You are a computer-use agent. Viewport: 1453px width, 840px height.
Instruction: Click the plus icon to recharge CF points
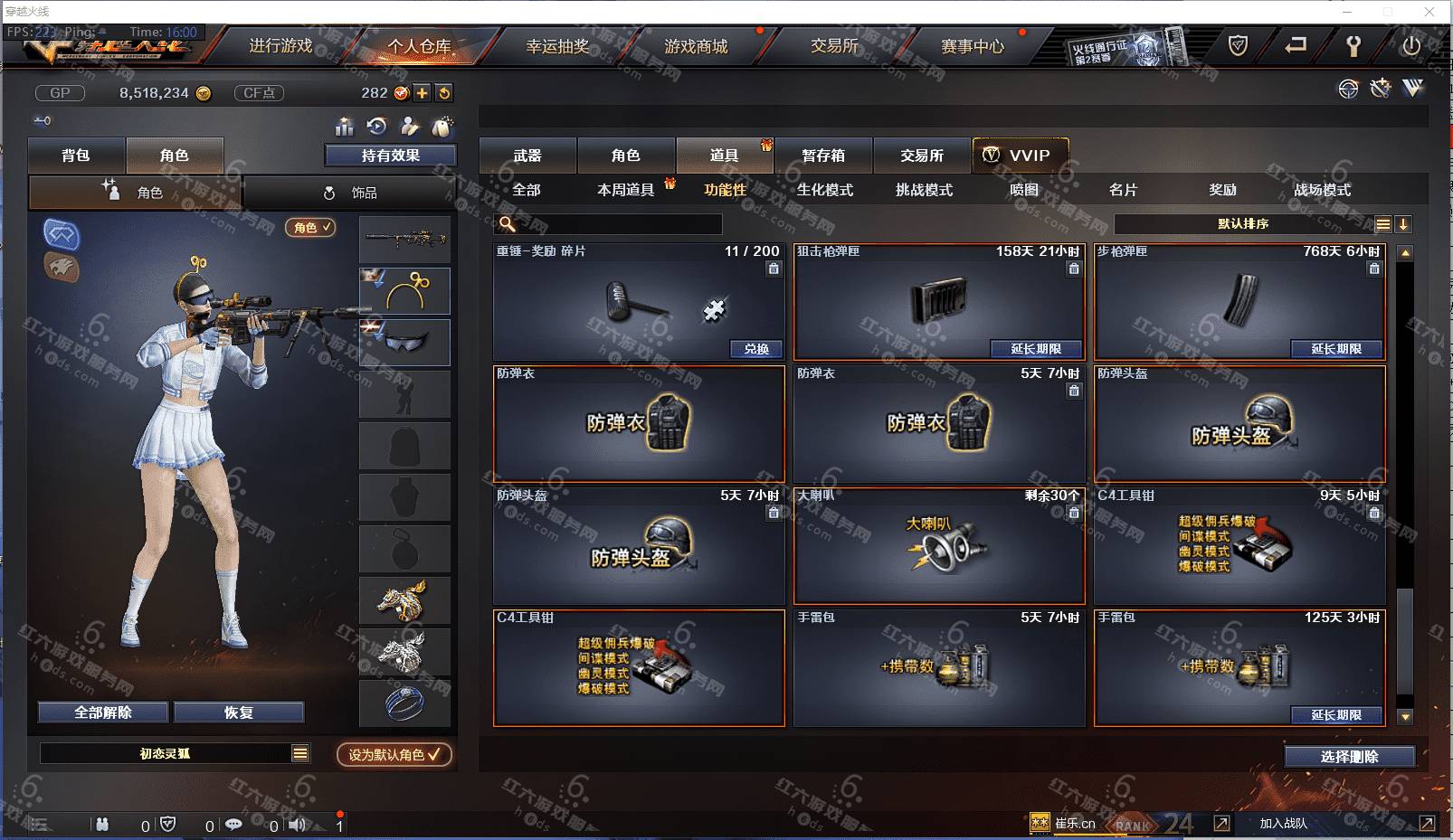pos(423,93)
